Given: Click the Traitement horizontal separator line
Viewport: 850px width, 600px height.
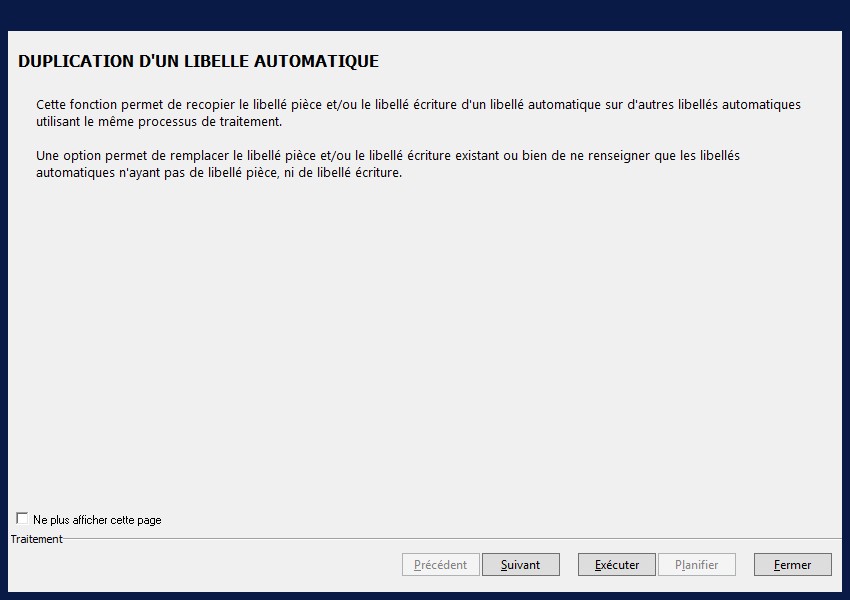Looking at the screenshot, I should point(450,538).
